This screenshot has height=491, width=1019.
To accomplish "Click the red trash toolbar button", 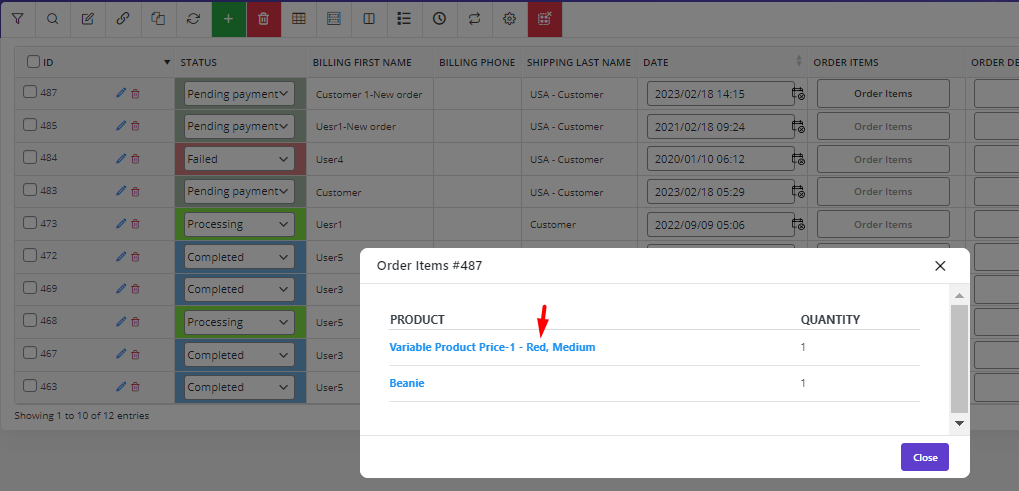I will tap(263, 19).
